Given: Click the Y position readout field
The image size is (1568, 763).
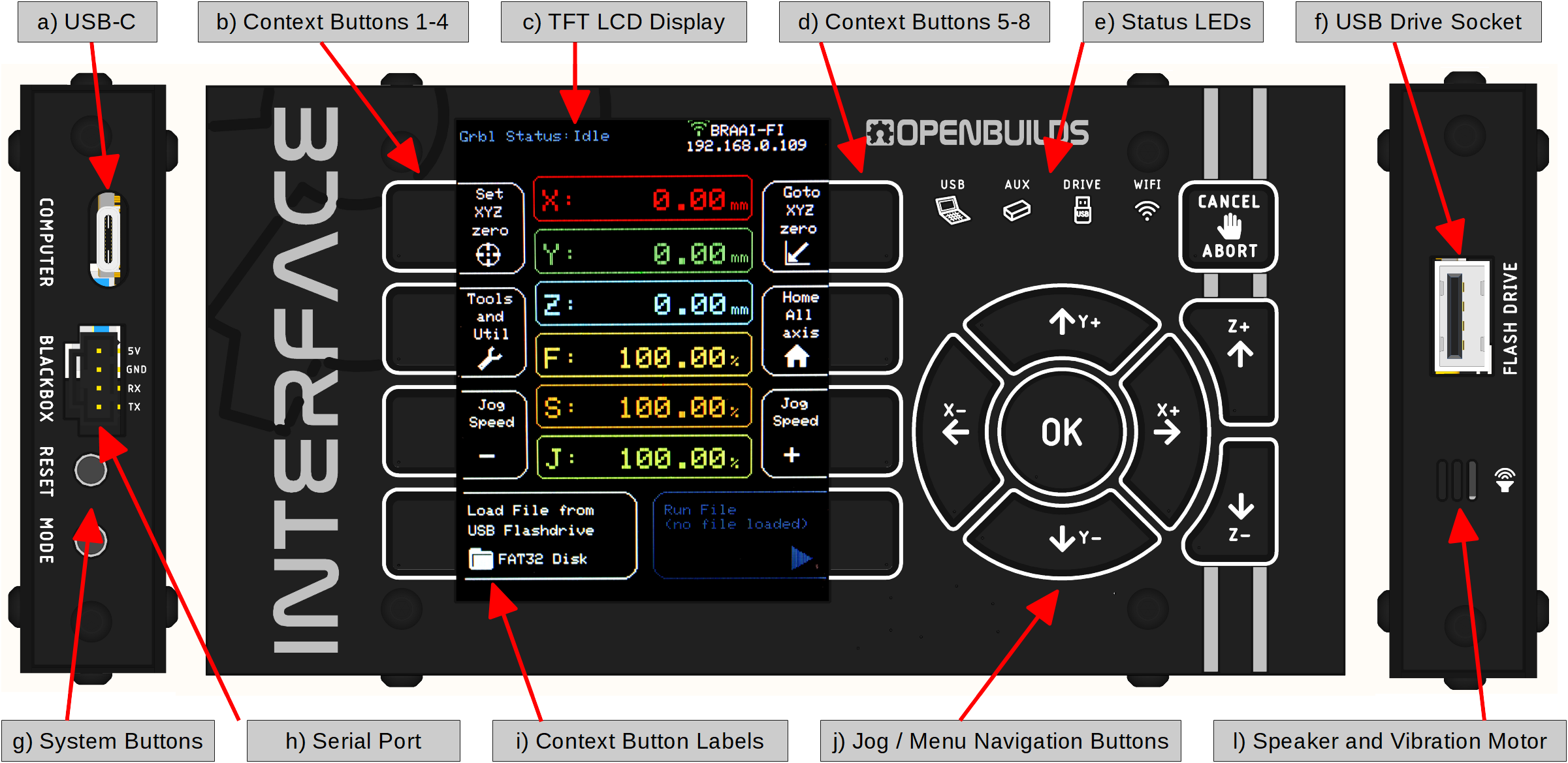Looking at the screenshot, I should [643, 252].
